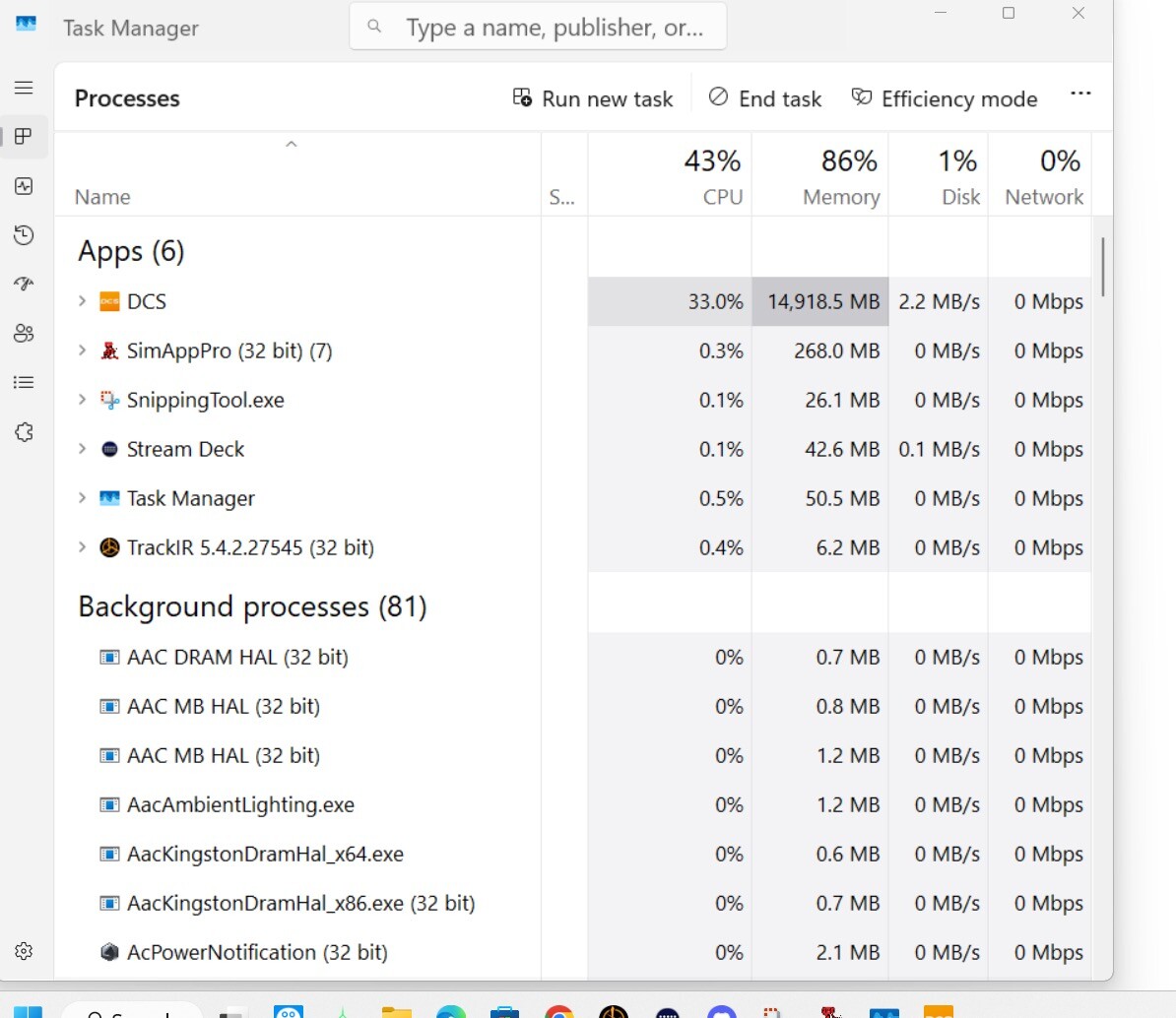Select AAC MB HAL name in 0.8 MB row
This screenshot has width=1176, height=1018.
point(224,707)
